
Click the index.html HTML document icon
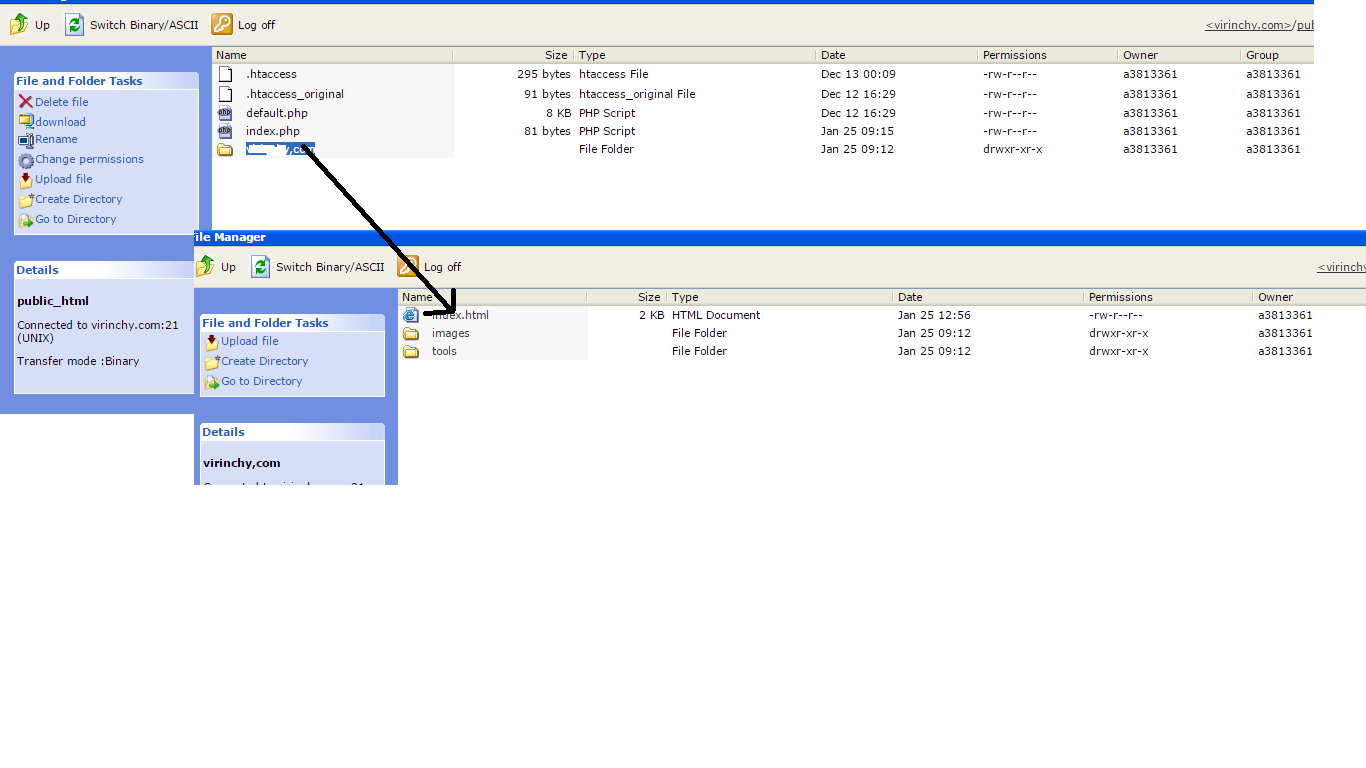[x=411, y=314]
